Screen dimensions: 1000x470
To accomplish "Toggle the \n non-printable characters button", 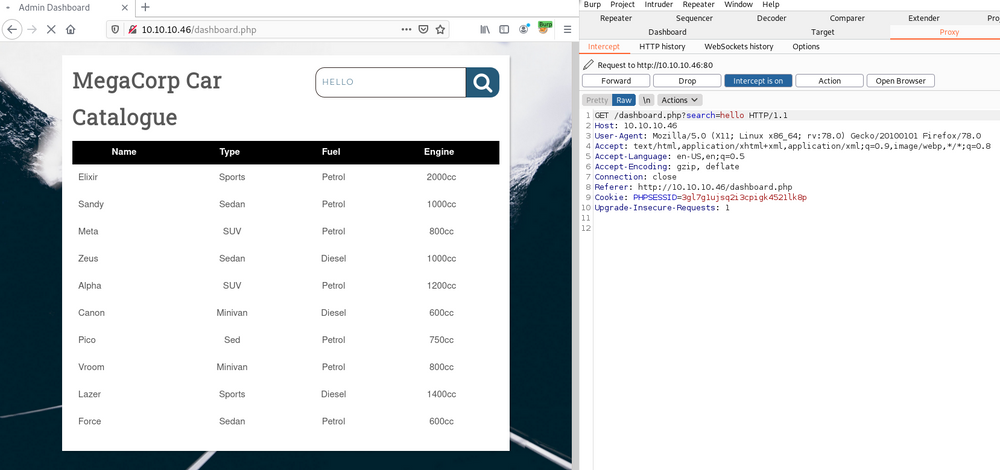I will tap(647, 100).
